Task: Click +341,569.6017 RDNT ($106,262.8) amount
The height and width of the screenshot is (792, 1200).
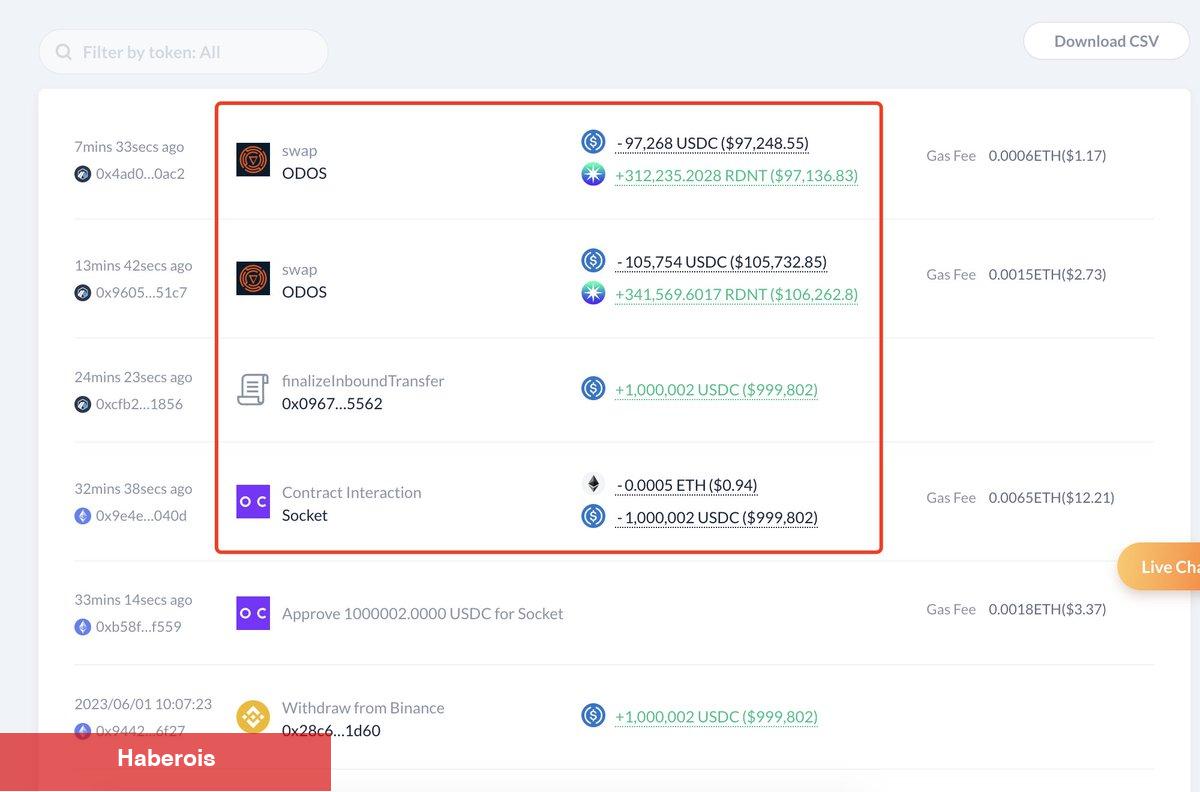Action: click(736, 295)
